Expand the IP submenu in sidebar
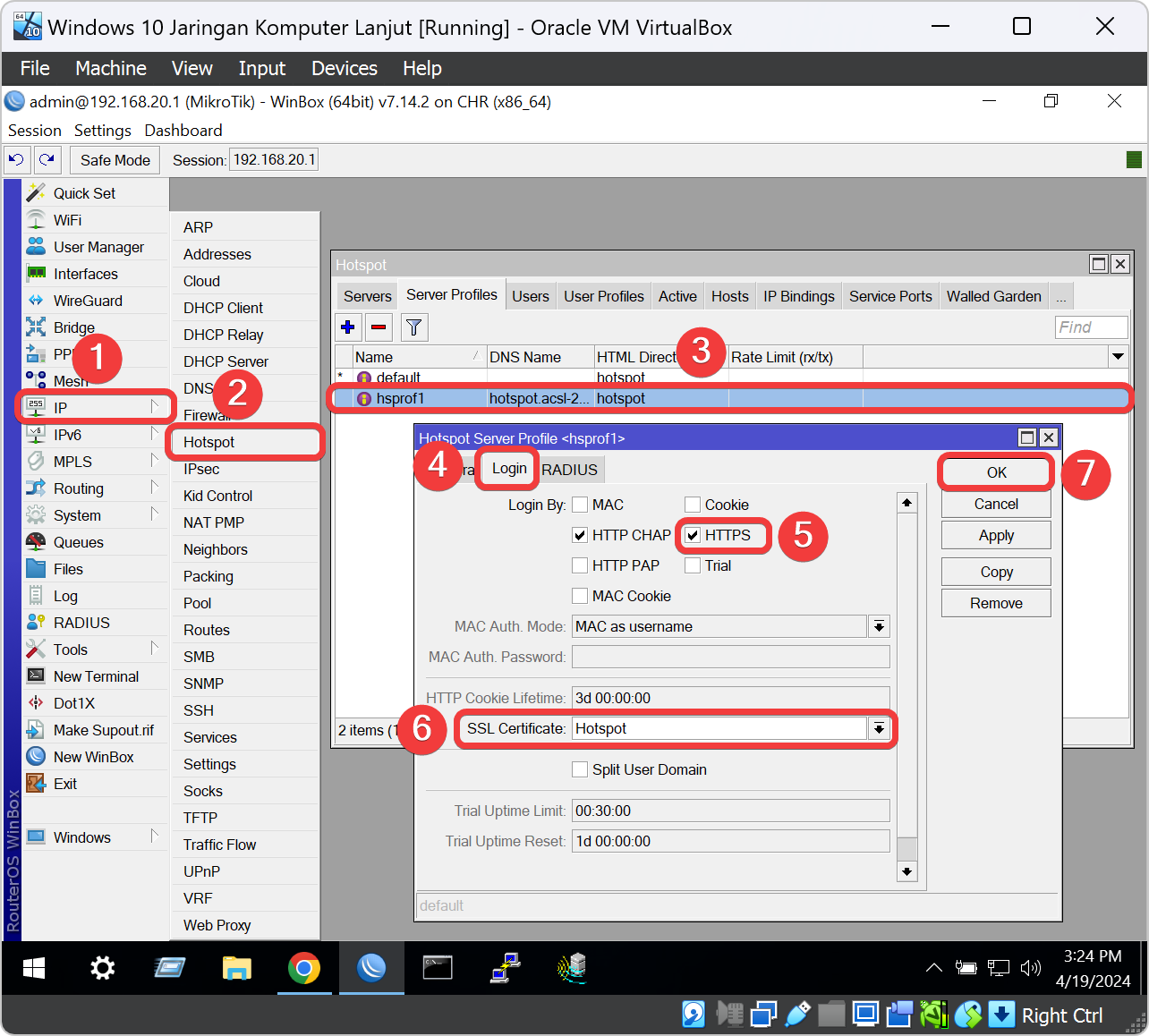Viewport: 1149px width, 1036px height. (155, 407)
